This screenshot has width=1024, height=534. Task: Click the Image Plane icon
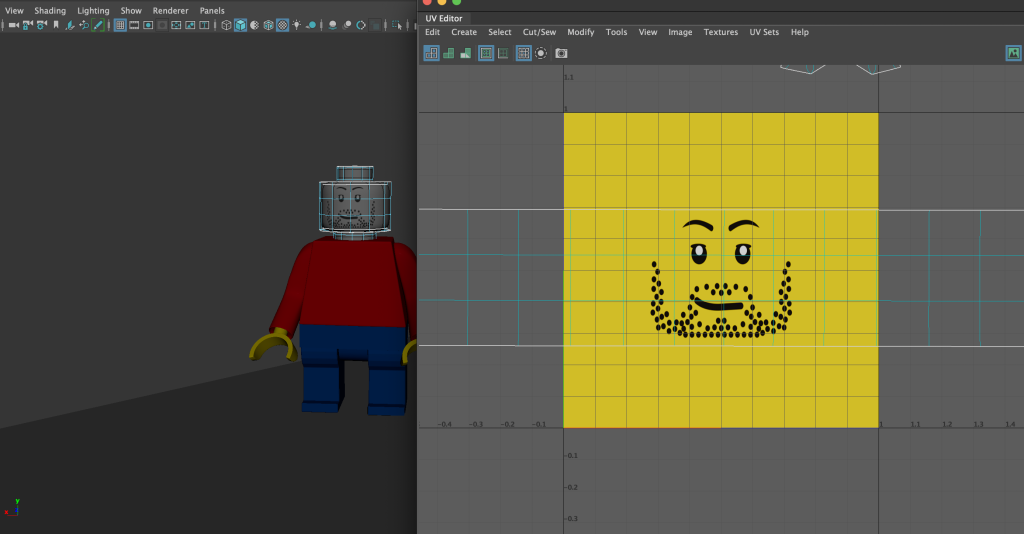coord(70,25)
